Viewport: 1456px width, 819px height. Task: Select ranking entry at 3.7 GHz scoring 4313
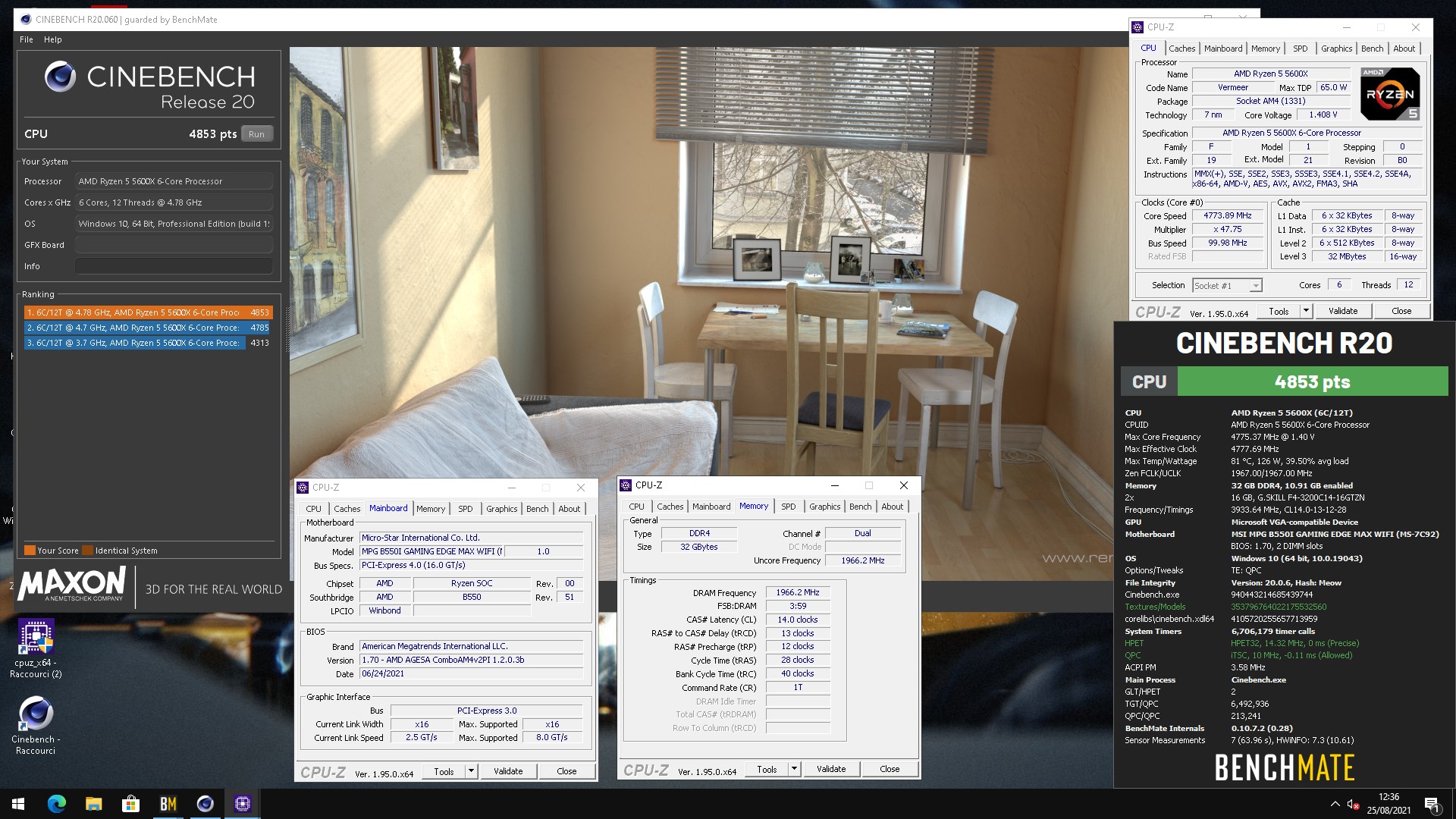[x=147, y=343]
